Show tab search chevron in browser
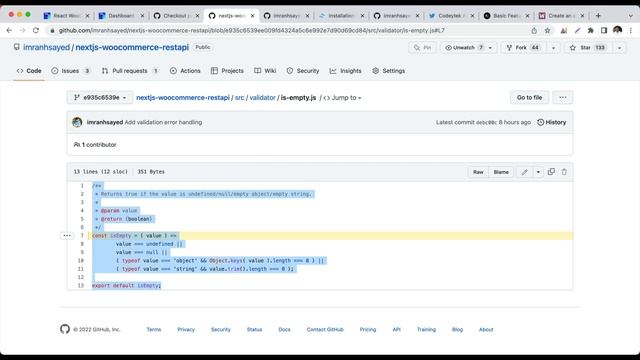The width and height of the screenshot is (640, 360). point(630,16)
